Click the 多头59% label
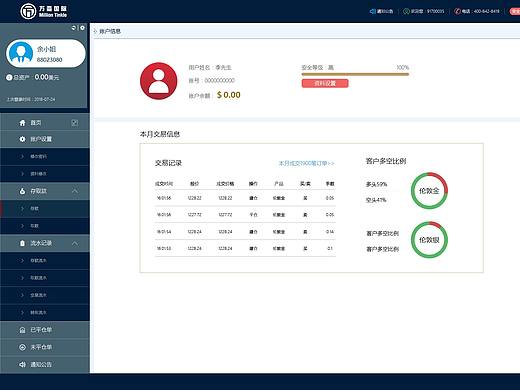This screenshot has height=390, width=520. pos(376,184)
